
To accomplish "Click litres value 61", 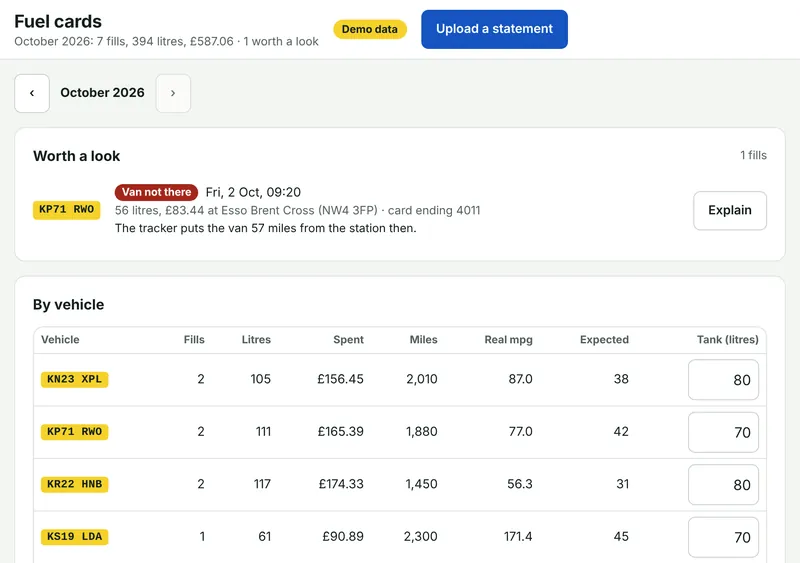I will 264,536.
